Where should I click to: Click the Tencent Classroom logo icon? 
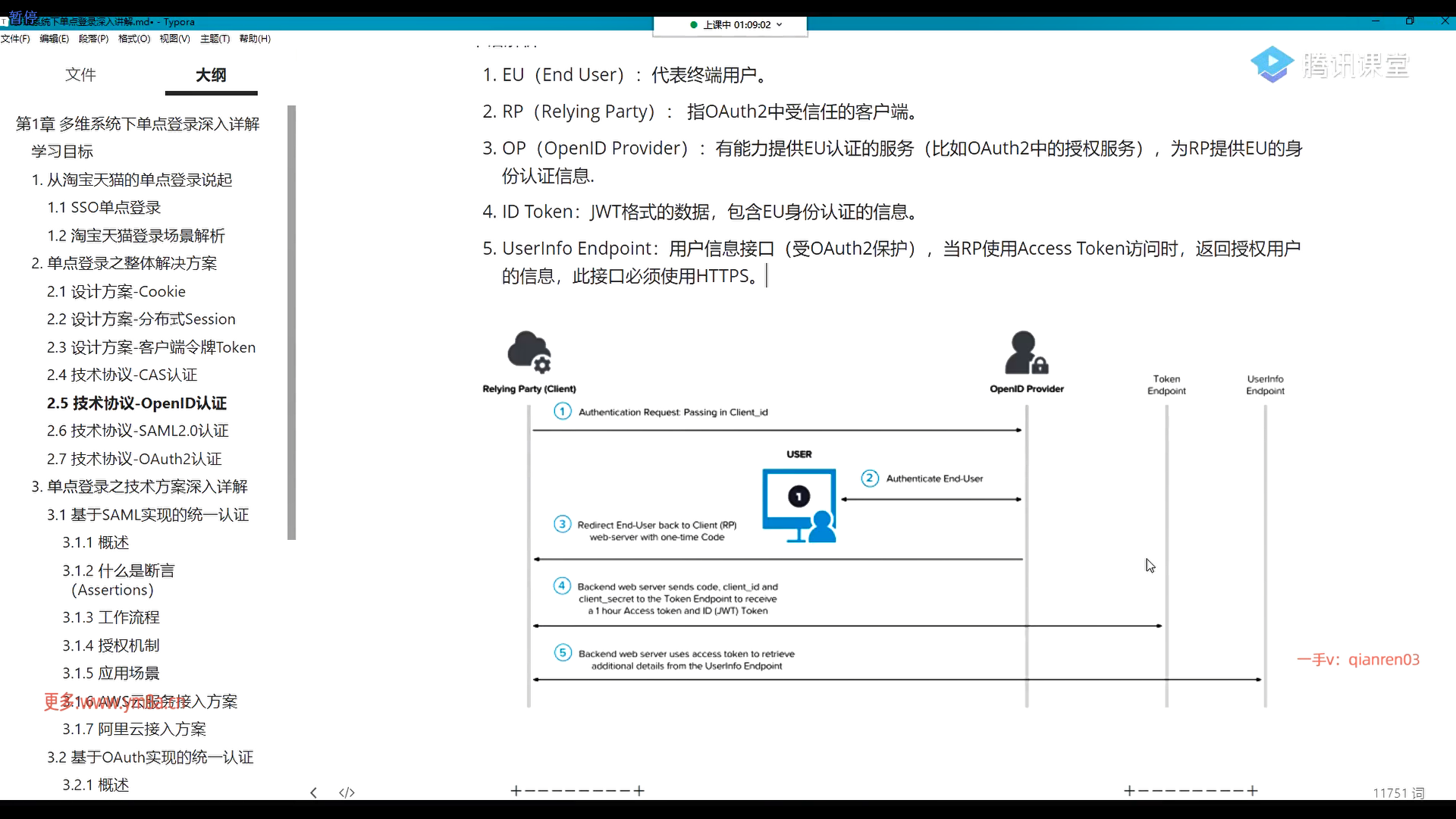coord(1272,64)
